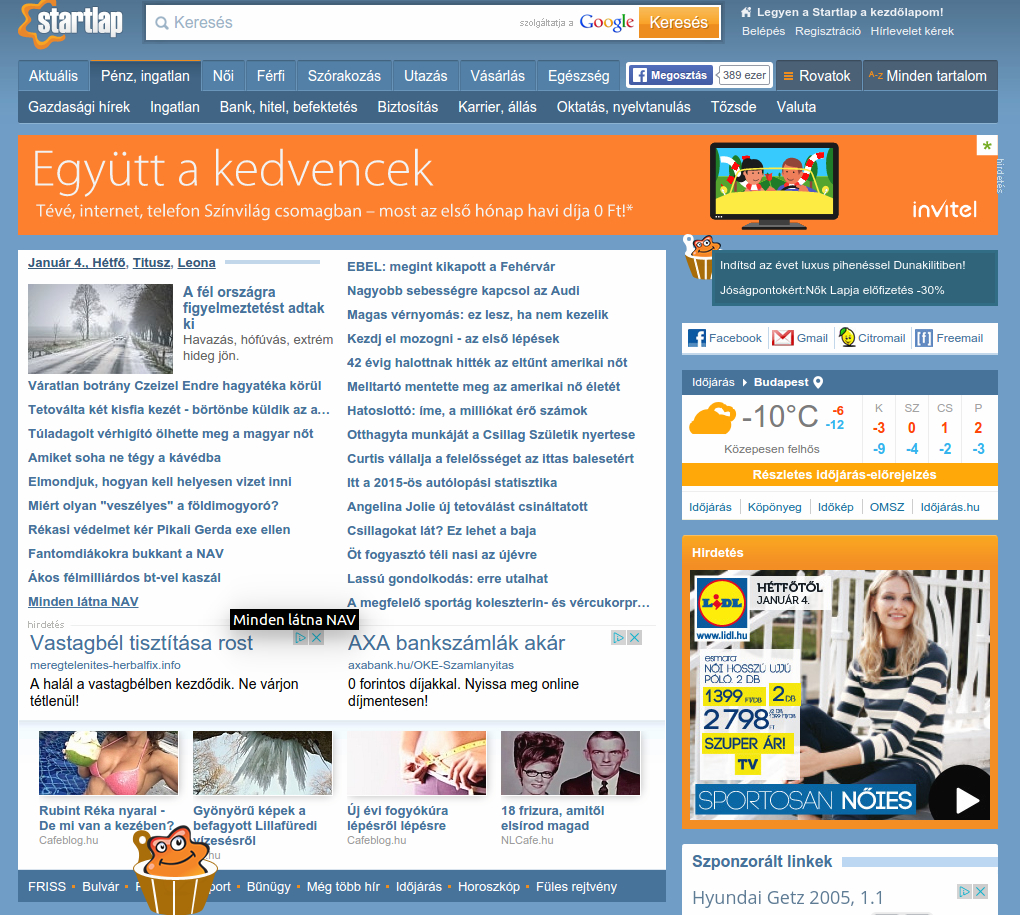Click AdChoices icon on AXA ad
The image size is (1020, 915).
[618, 637]
